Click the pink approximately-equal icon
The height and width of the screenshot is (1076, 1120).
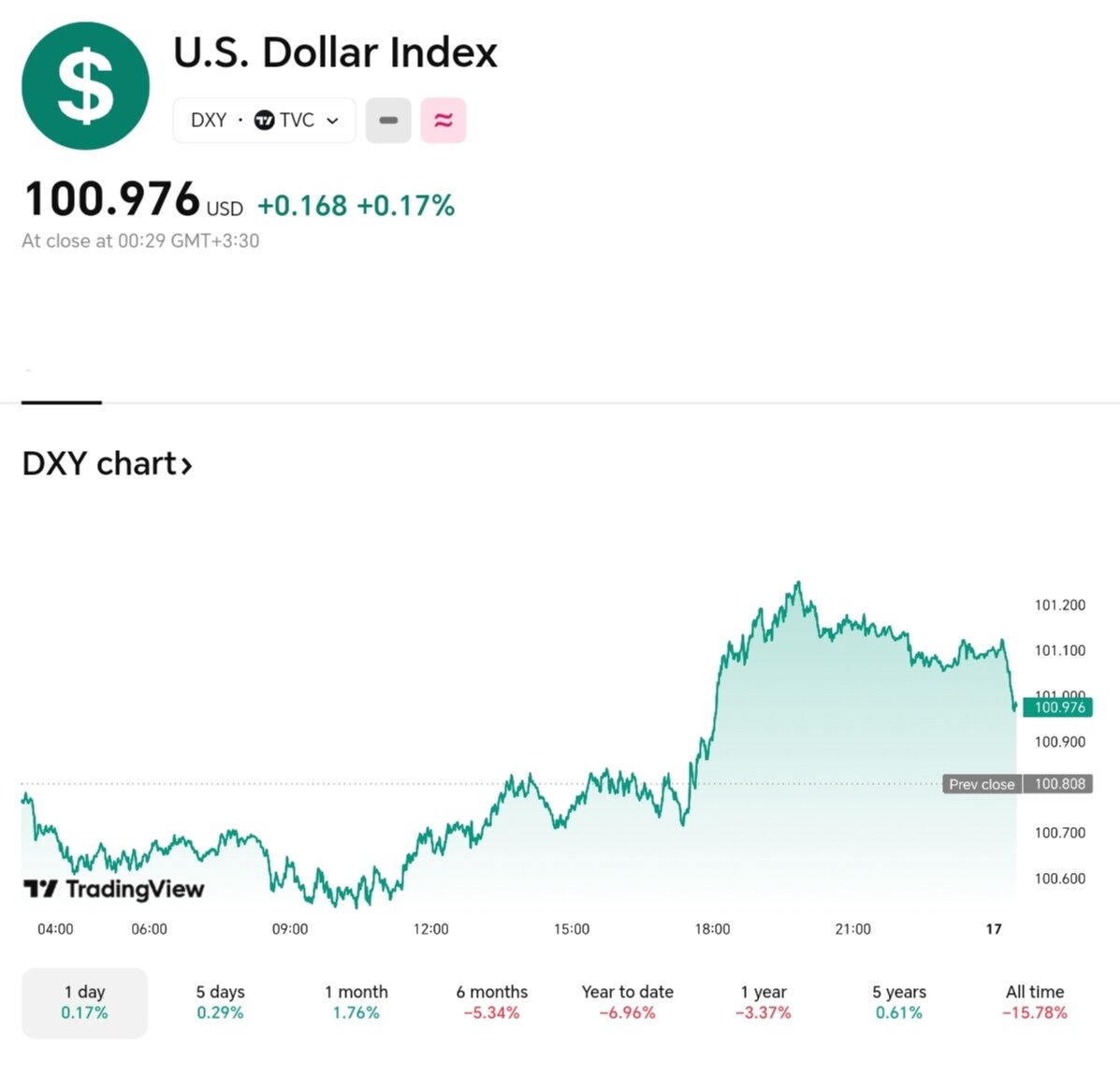(x=444, y=121)
